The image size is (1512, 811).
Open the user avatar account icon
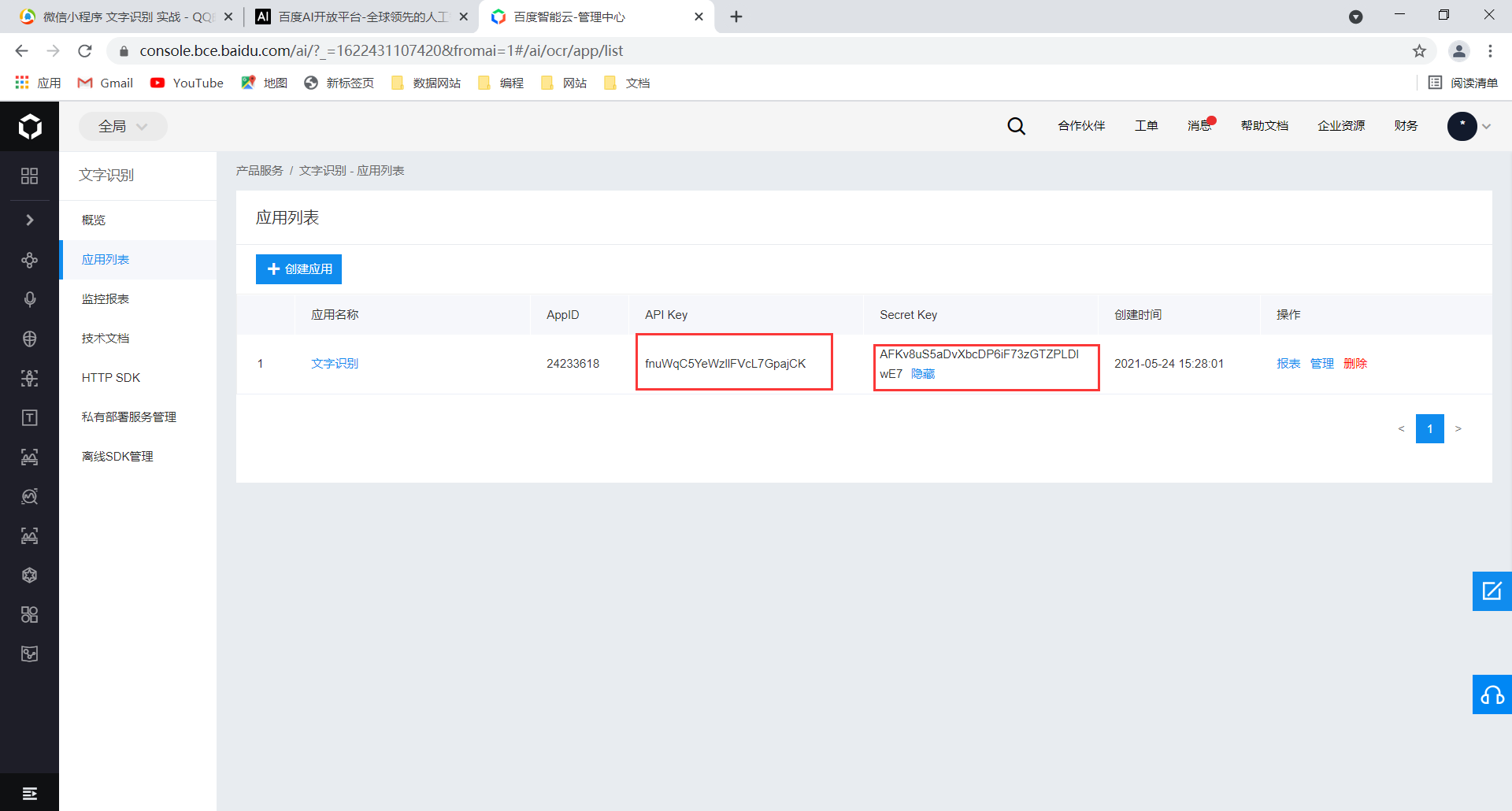tap(1462, 126)
